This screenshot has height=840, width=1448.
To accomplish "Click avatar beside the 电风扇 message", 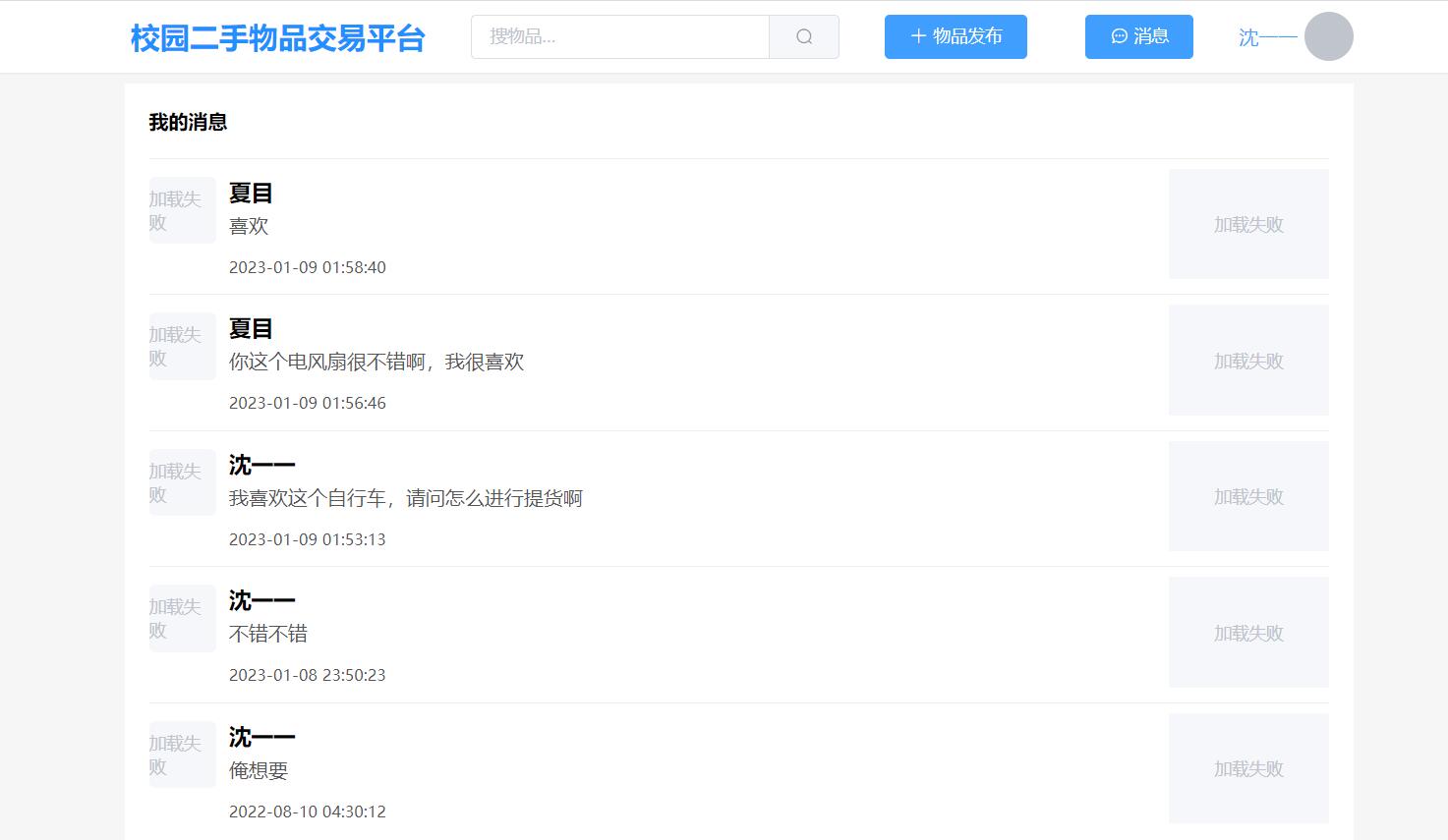I will pyautogui.click(x=182, y=346).
